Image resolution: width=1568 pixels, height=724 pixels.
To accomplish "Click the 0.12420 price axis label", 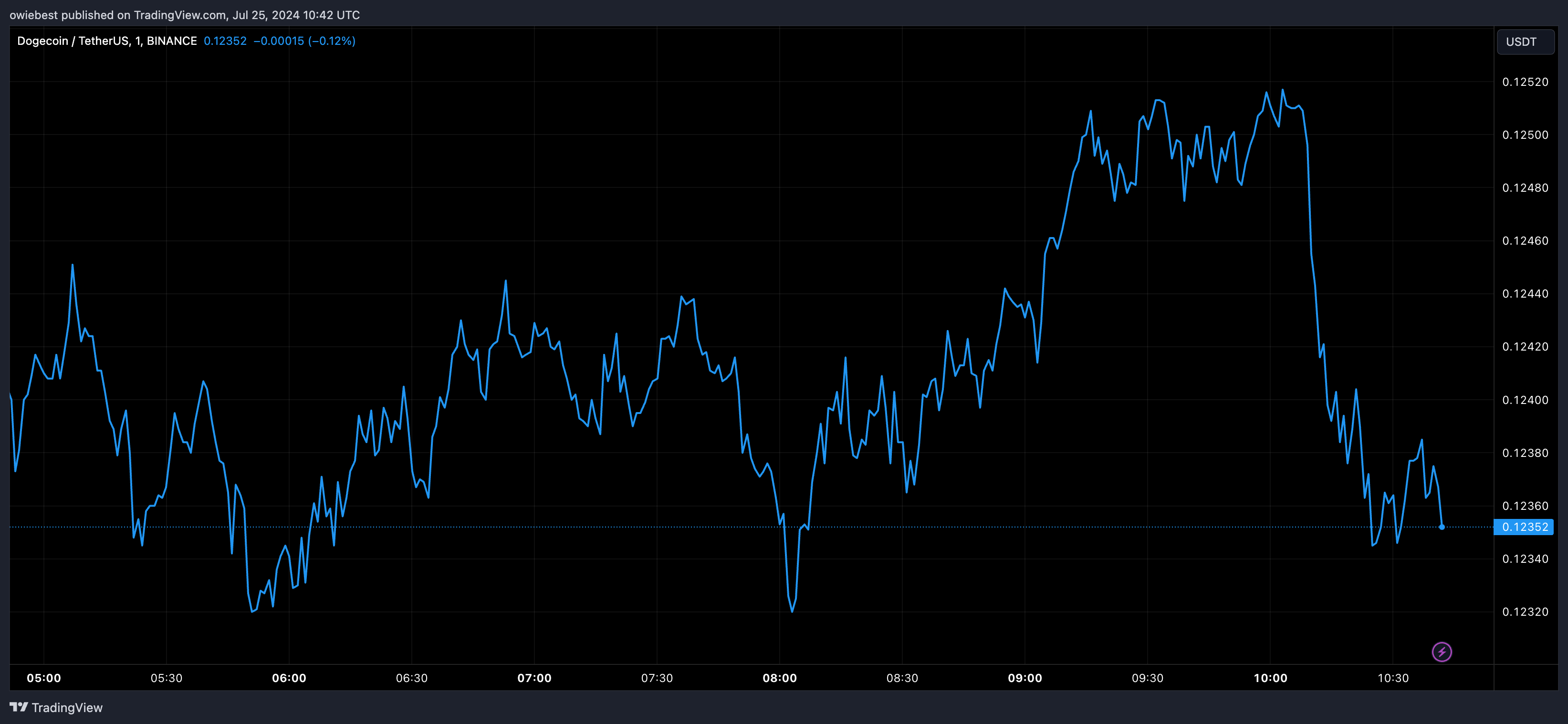I will (x=1525, y=347).
